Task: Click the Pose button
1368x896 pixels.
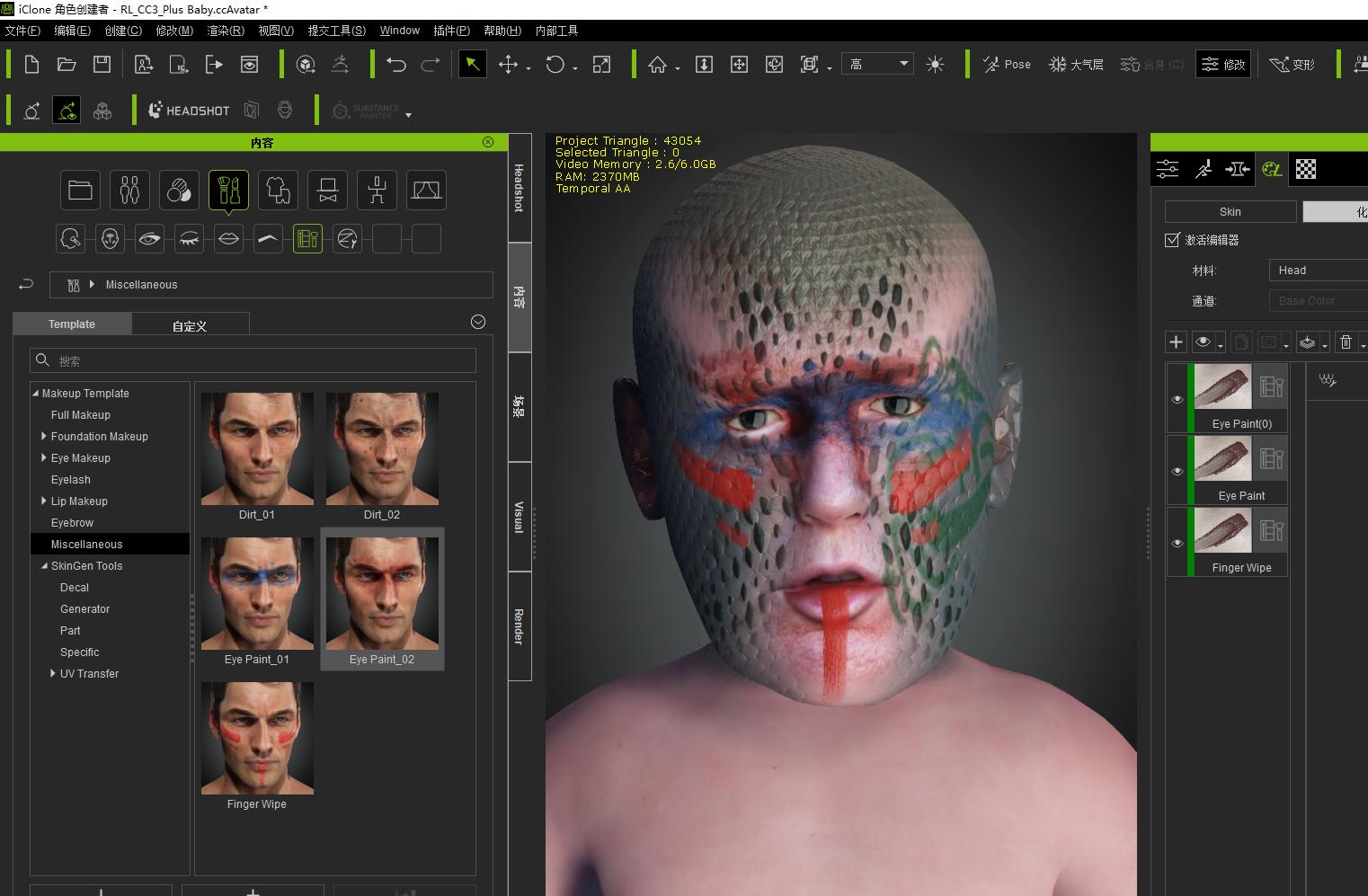Action: point(1007,64)
